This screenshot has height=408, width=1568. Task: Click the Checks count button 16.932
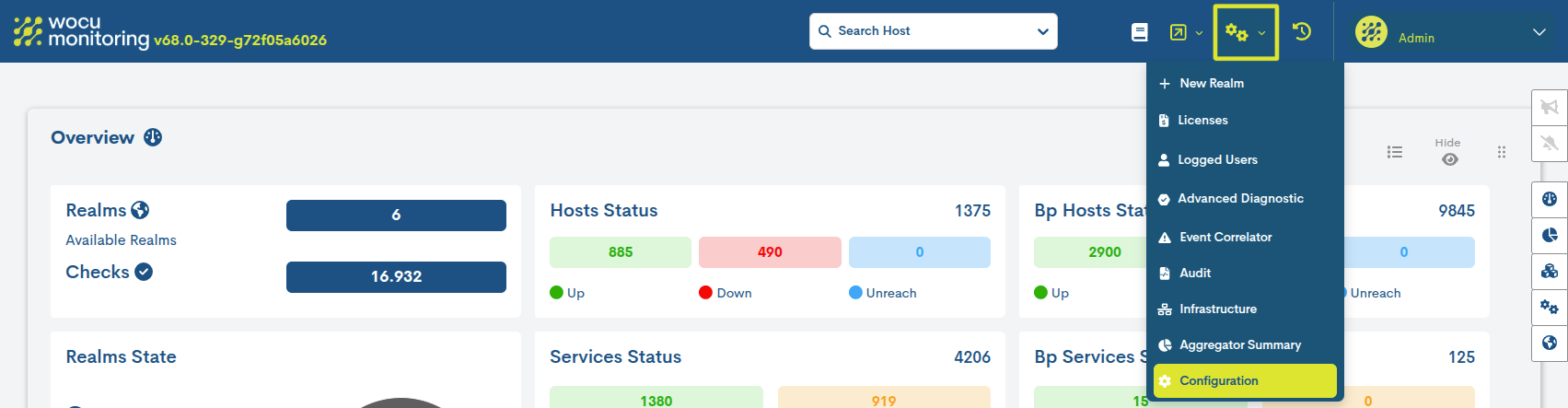(x=396, y=276)
